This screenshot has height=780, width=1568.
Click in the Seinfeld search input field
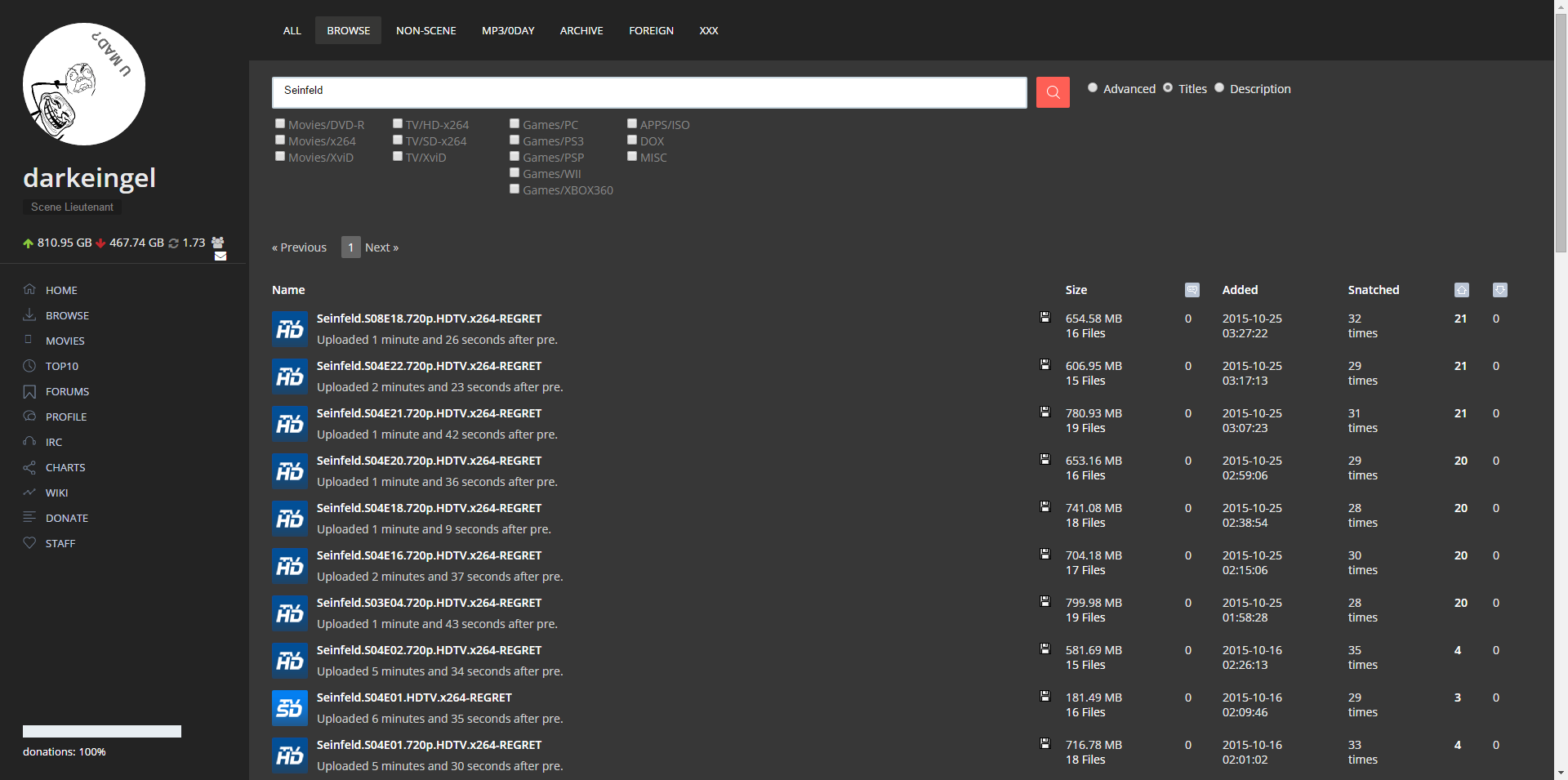(649, 92)
